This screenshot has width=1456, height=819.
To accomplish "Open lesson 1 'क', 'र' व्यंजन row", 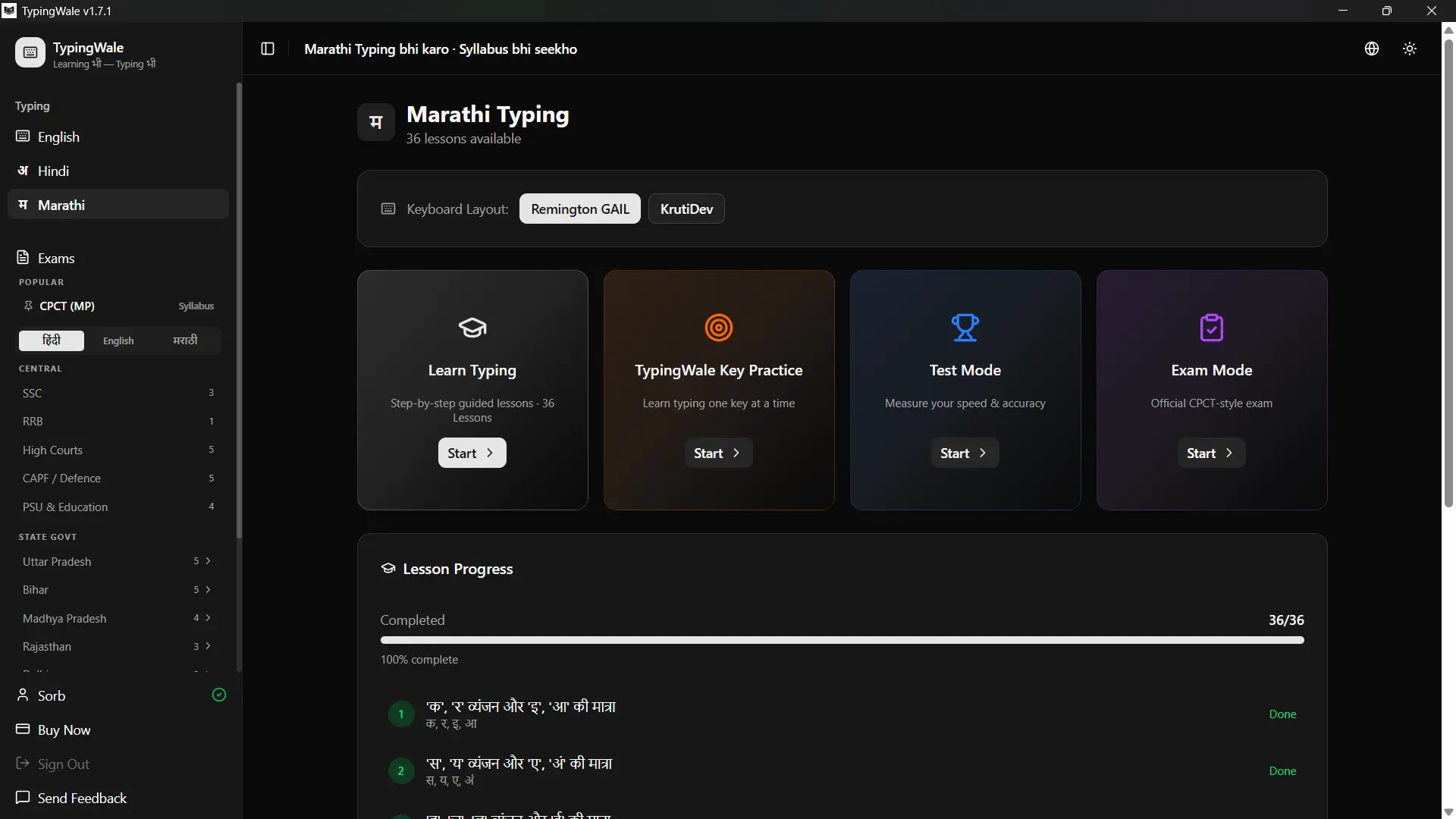I will [842, 714].
